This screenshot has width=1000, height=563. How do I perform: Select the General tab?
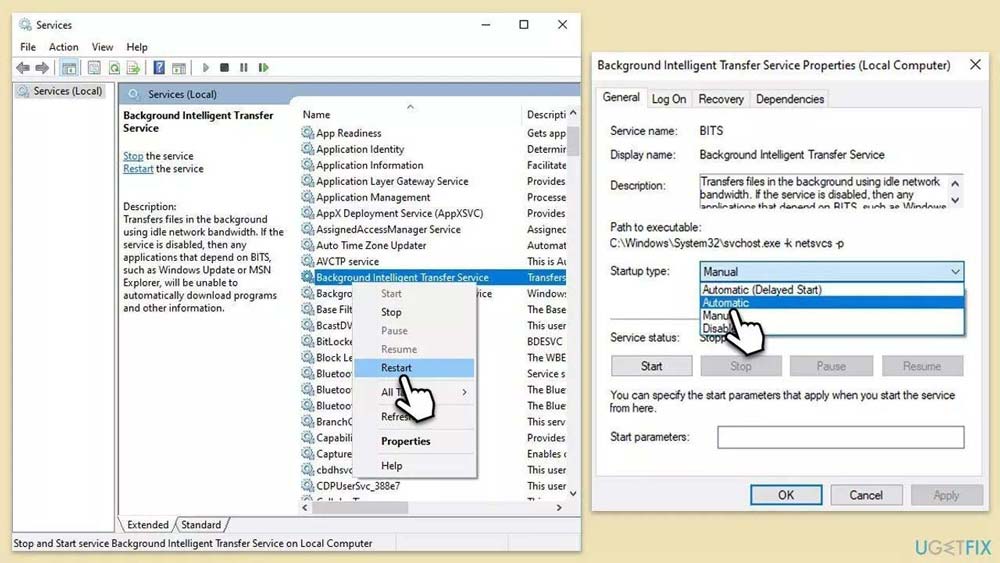pyautogui.click(x=621, y=98)
